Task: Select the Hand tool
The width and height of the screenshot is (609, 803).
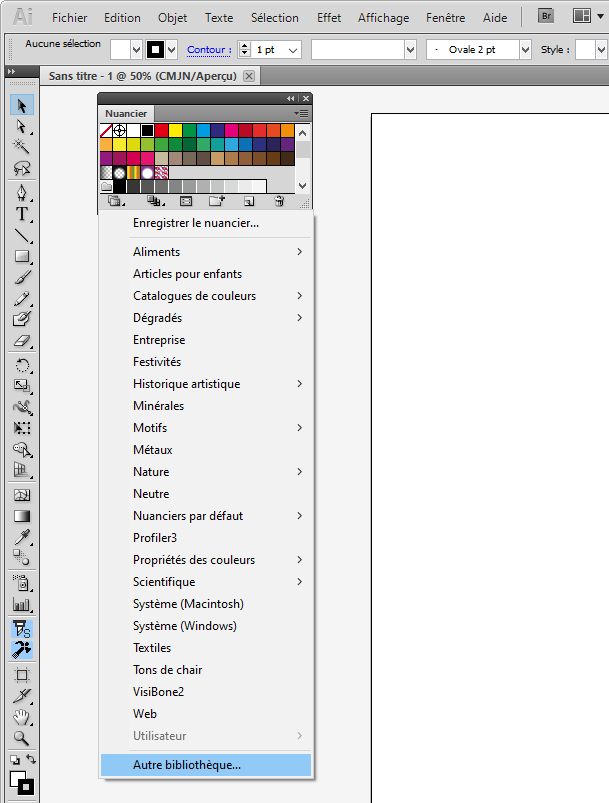Action: [22, 716]
